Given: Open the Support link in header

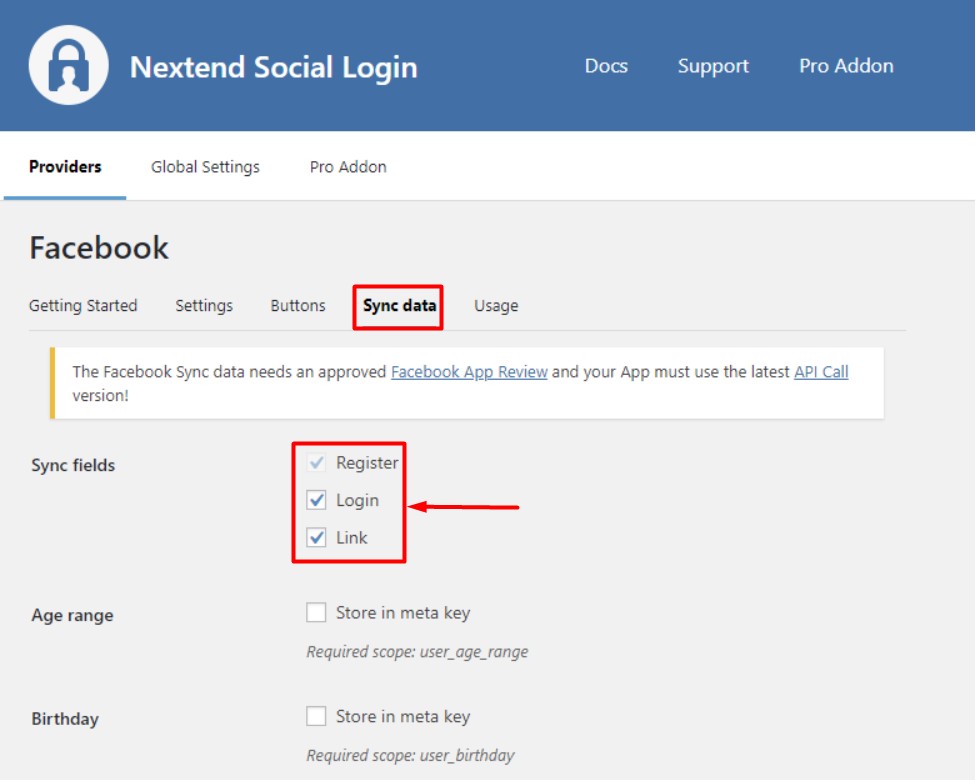Looking at the screenshot, I should click(713, 66).
